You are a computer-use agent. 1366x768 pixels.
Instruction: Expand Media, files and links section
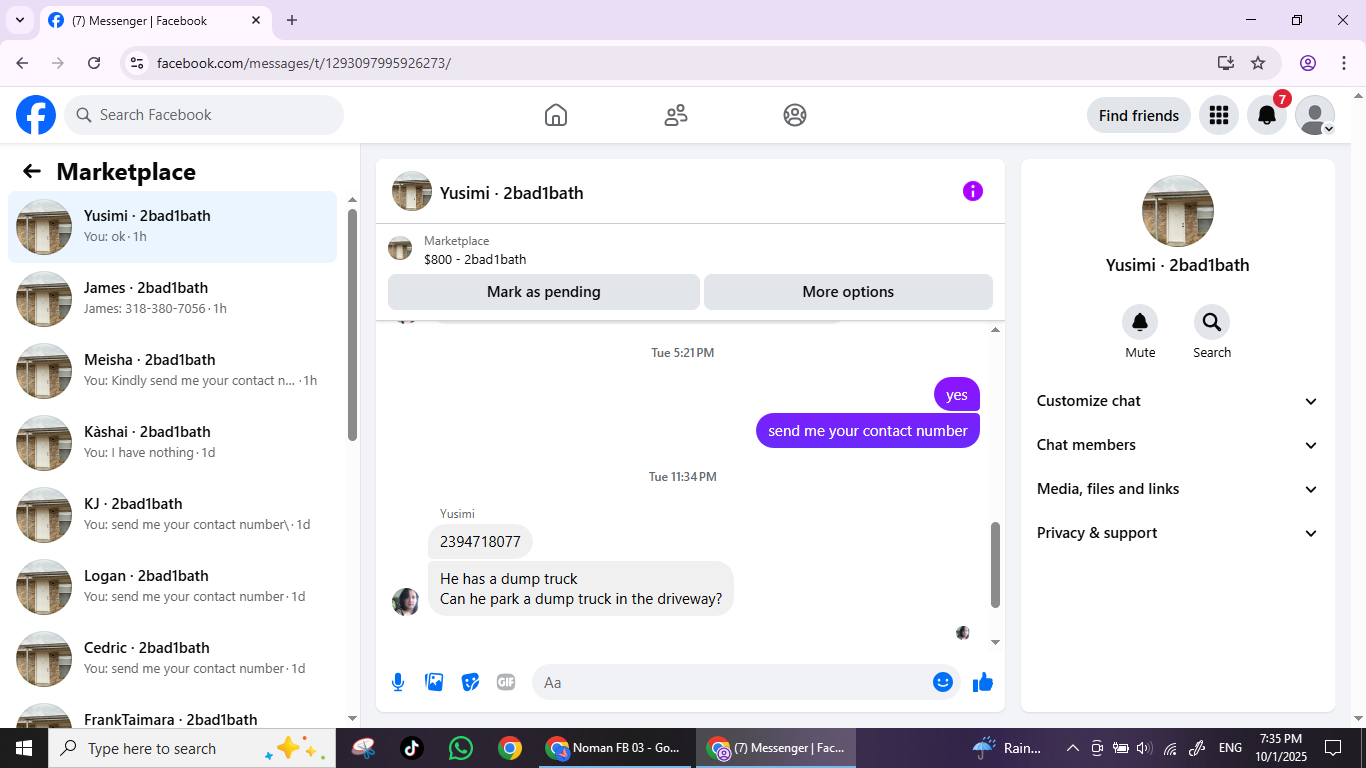(x=1178, y=489)
